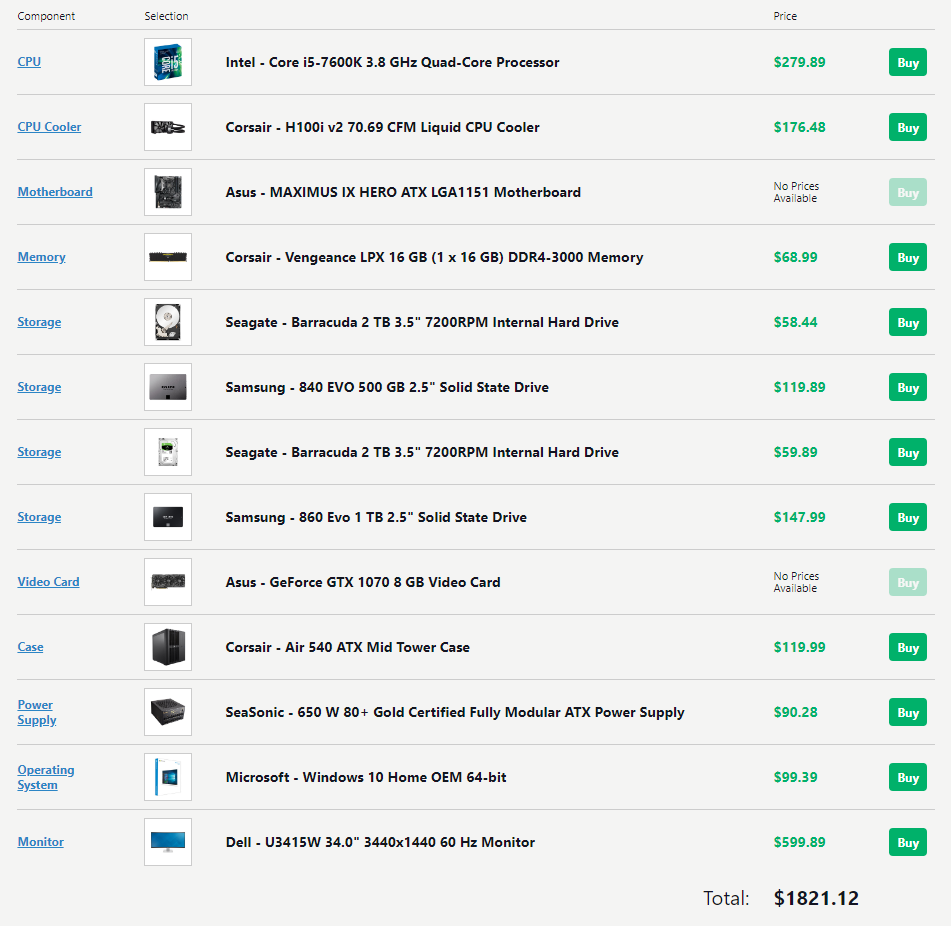Open the Operating System component link
This screenshot has width=951, height=926.
coord(46,777)
